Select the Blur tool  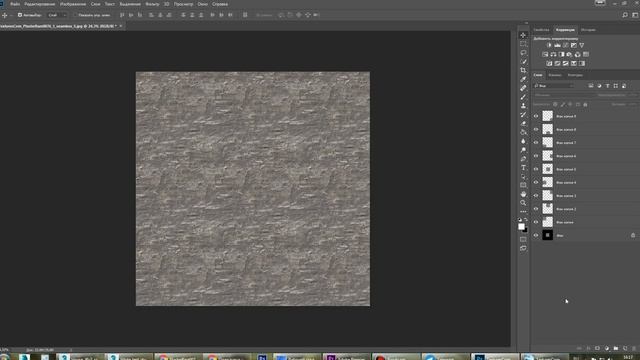point(523,141)
